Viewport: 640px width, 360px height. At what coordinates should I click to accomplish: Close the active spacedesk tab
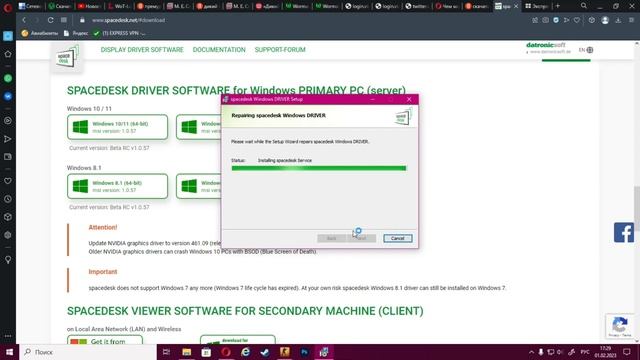(516, 6)
